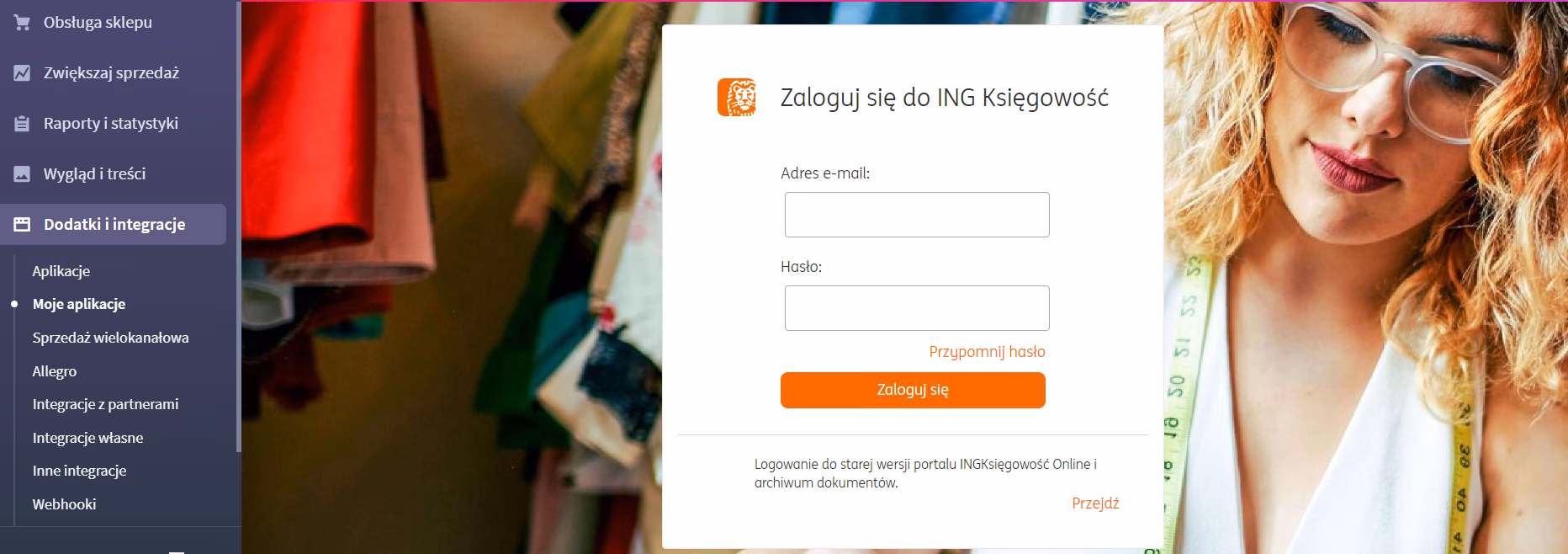The width and height of the screenshot is (1568, 554).
Task: Click the shopping cart icon for Obsługa sklepu
Action: [x=21, y=23]
